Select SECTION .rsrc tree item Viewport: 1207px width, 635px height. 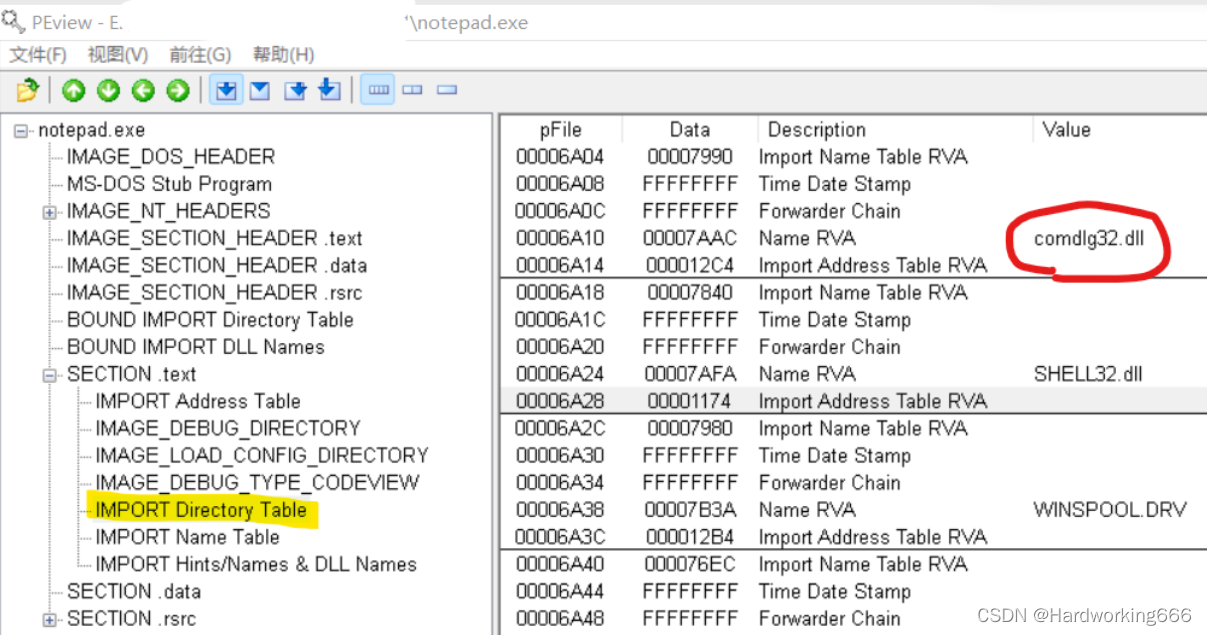(x=132, y=618)
